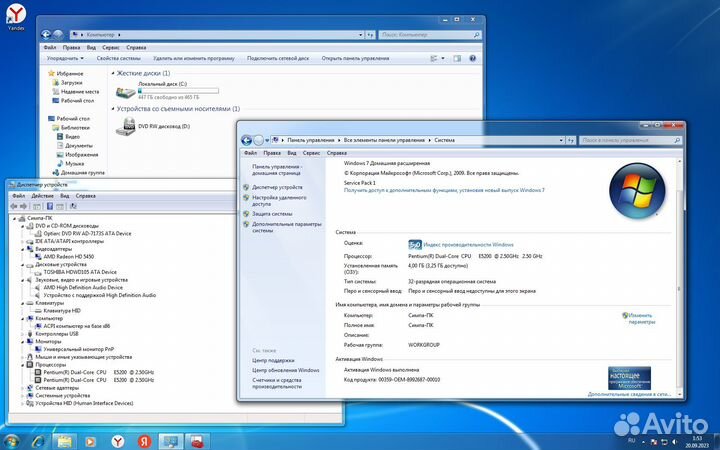Screen dimensions: 720x450
Task: Open Индекс производительности Windows link
Action: click(468, 245)
